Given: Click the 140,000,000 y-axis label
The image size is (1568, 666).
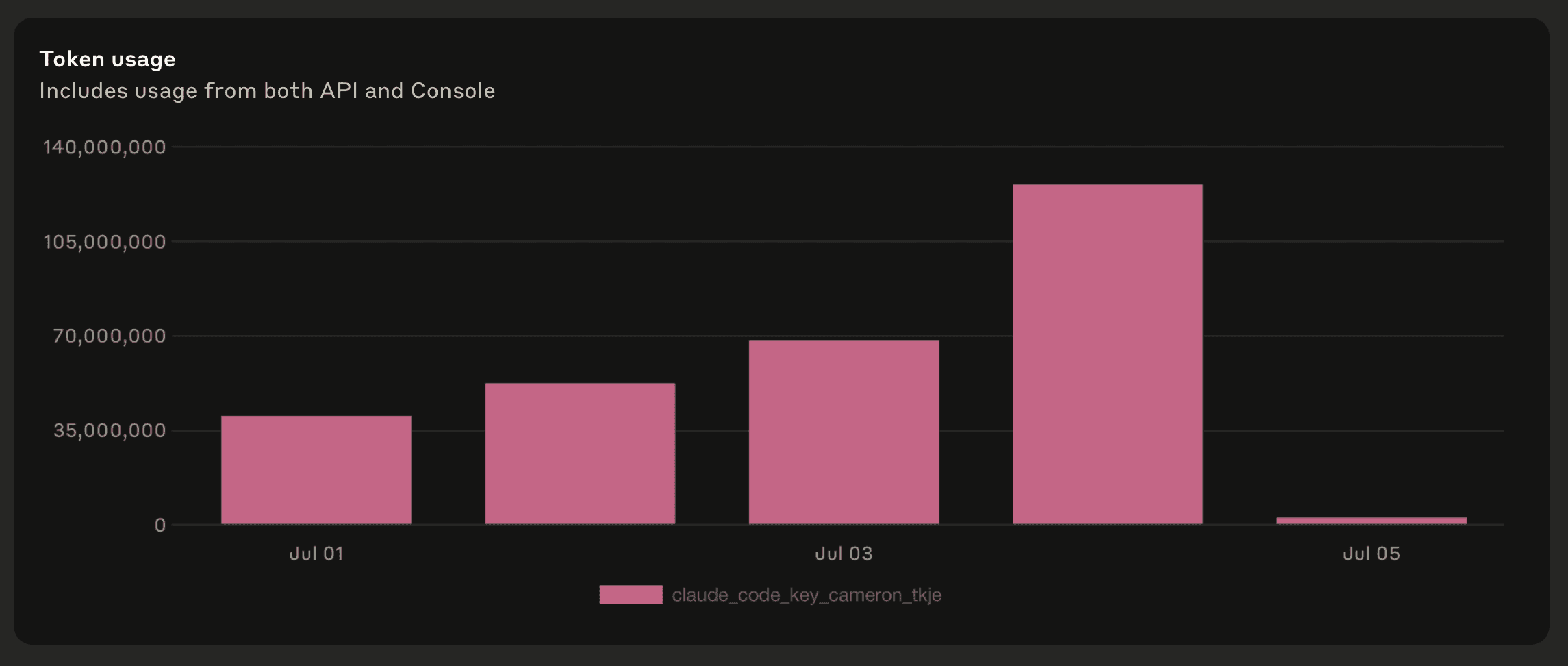Looking at the screenshot, I should click(x=105, y=147).
